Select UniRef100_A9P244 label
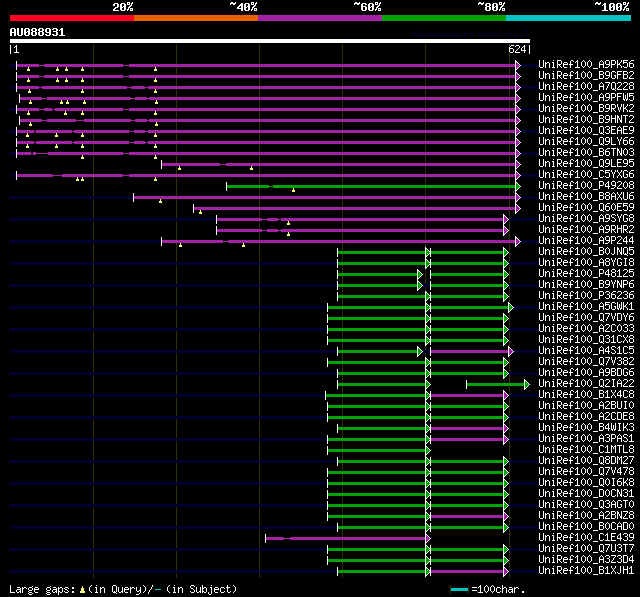This screenshot has width=640, height=597. coord(586,241)
